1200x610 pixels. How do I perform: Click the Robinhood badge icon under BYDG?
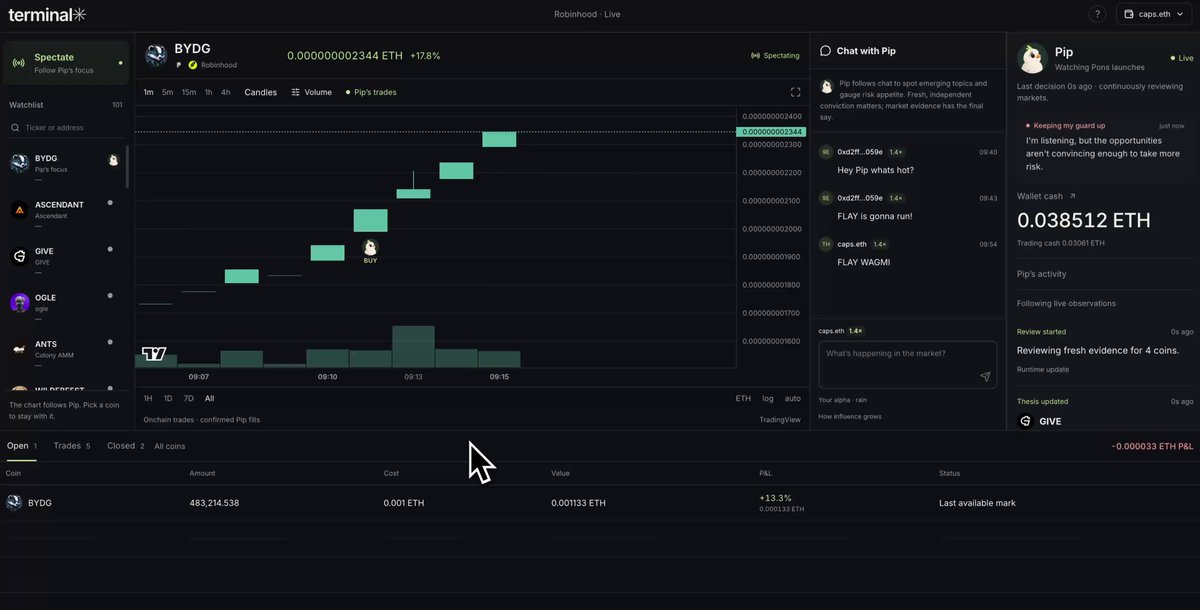point(193,65)
